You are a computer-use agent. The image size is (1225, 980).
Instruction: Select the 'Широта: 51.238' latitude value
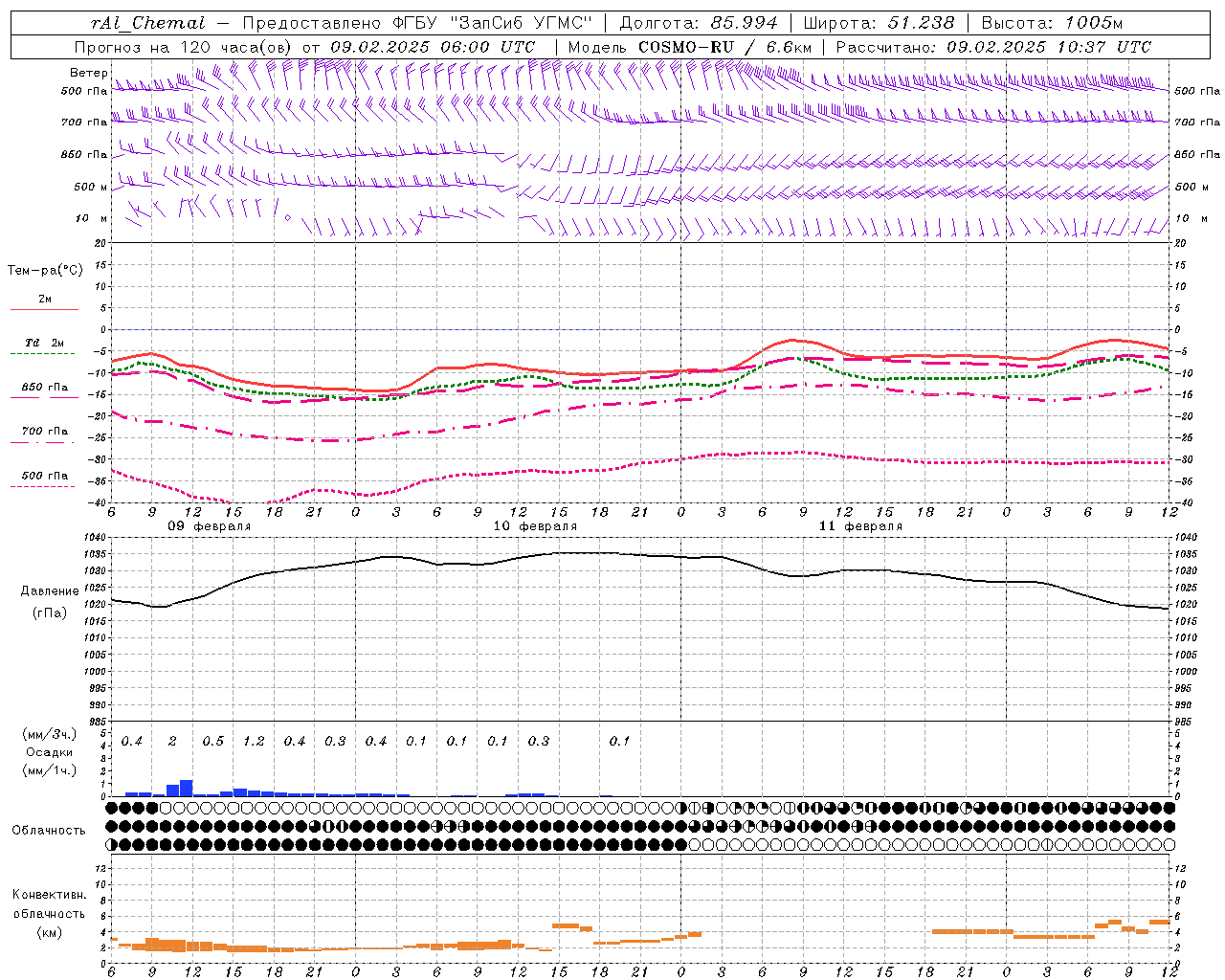coord(879,23)
